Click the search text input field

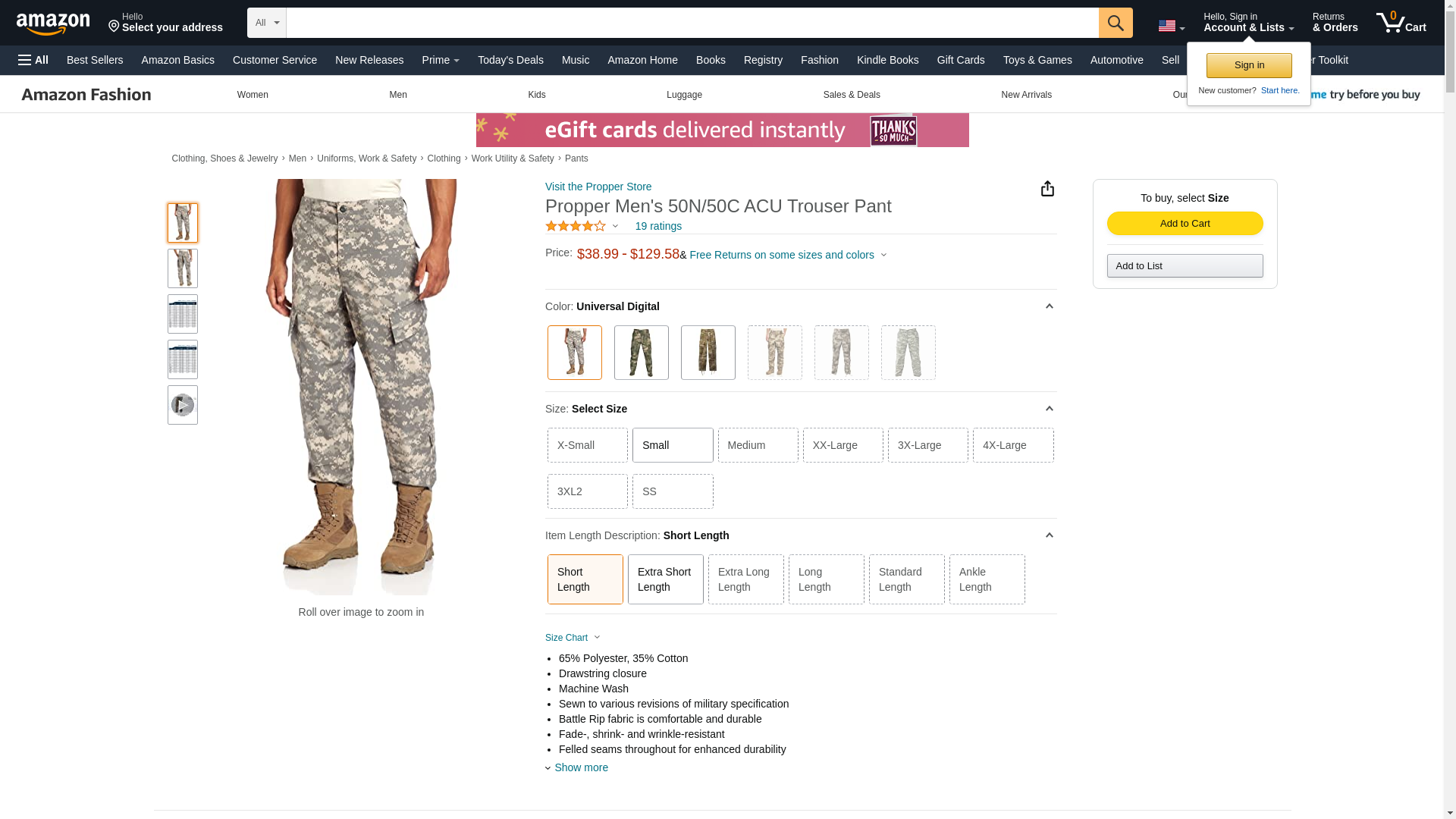[692, 23]
